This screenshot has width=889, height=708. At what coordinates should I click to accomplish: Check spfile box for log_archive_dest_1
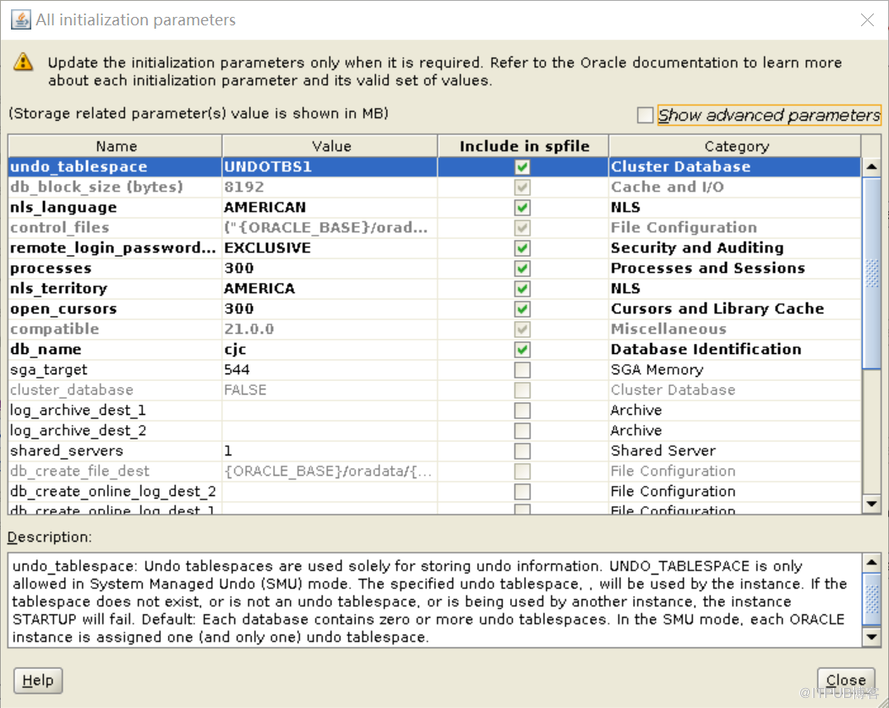[522, 410]
